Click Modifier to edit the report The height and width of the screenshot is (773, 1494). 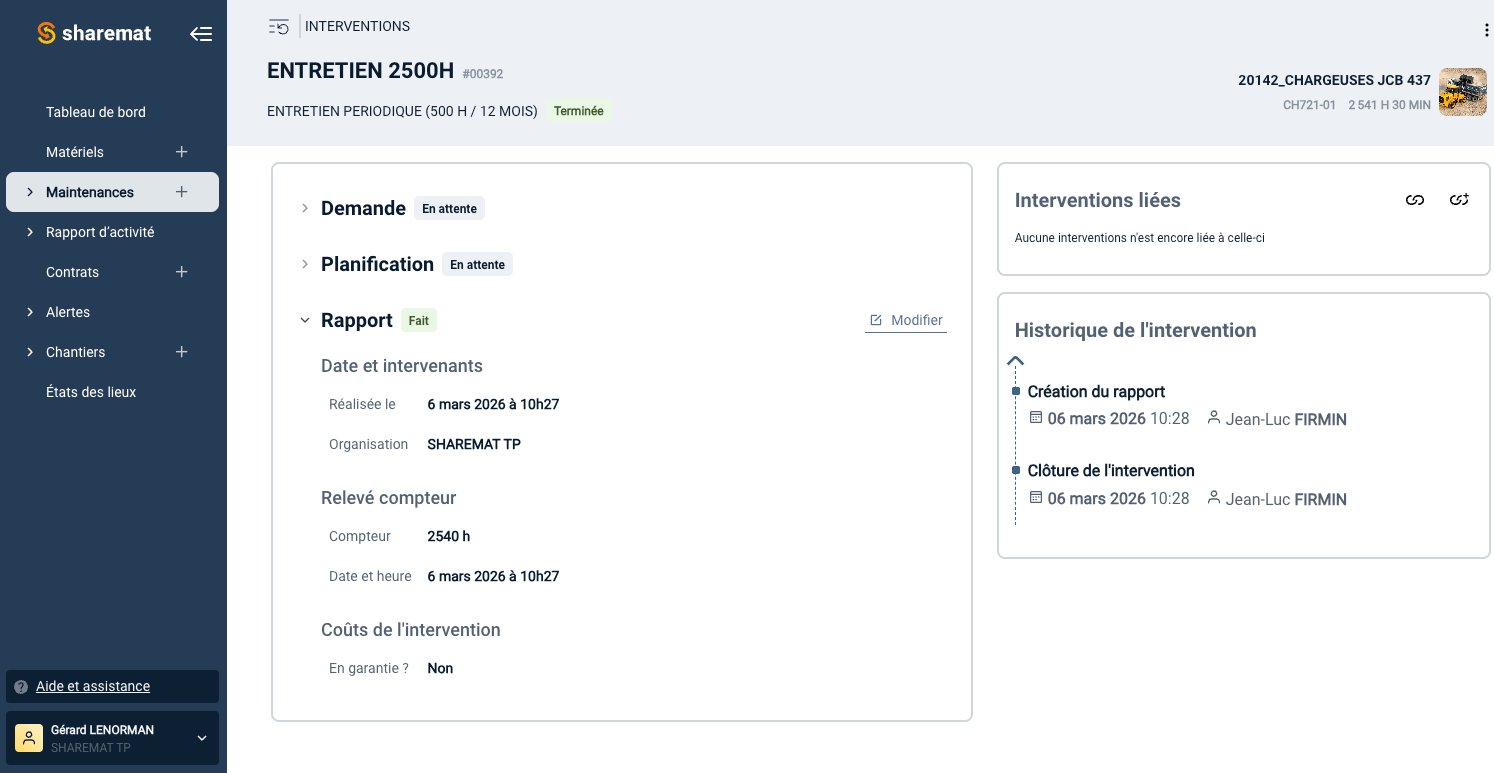(x=905, y=320)
